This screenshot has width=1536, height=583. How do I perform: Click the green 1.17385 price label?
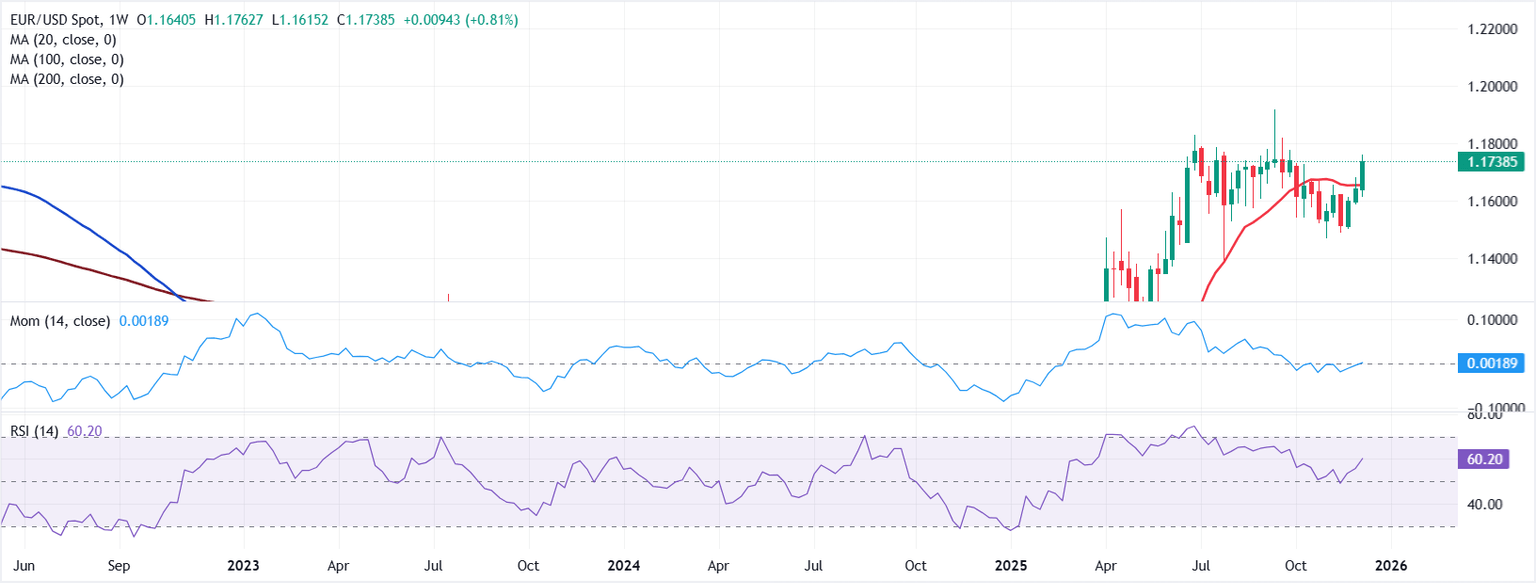pyautogui.click(x=1494, y=161)
